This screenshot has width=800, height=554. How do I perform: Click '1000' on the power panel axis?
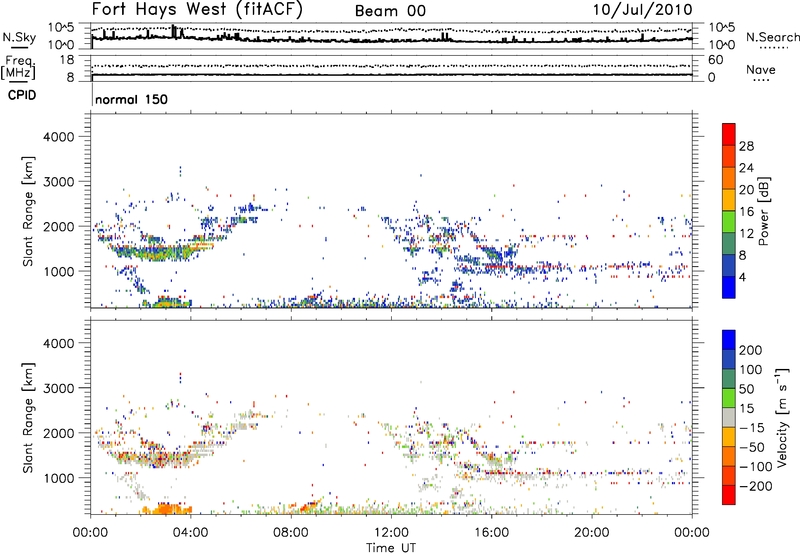pos(59,271)
